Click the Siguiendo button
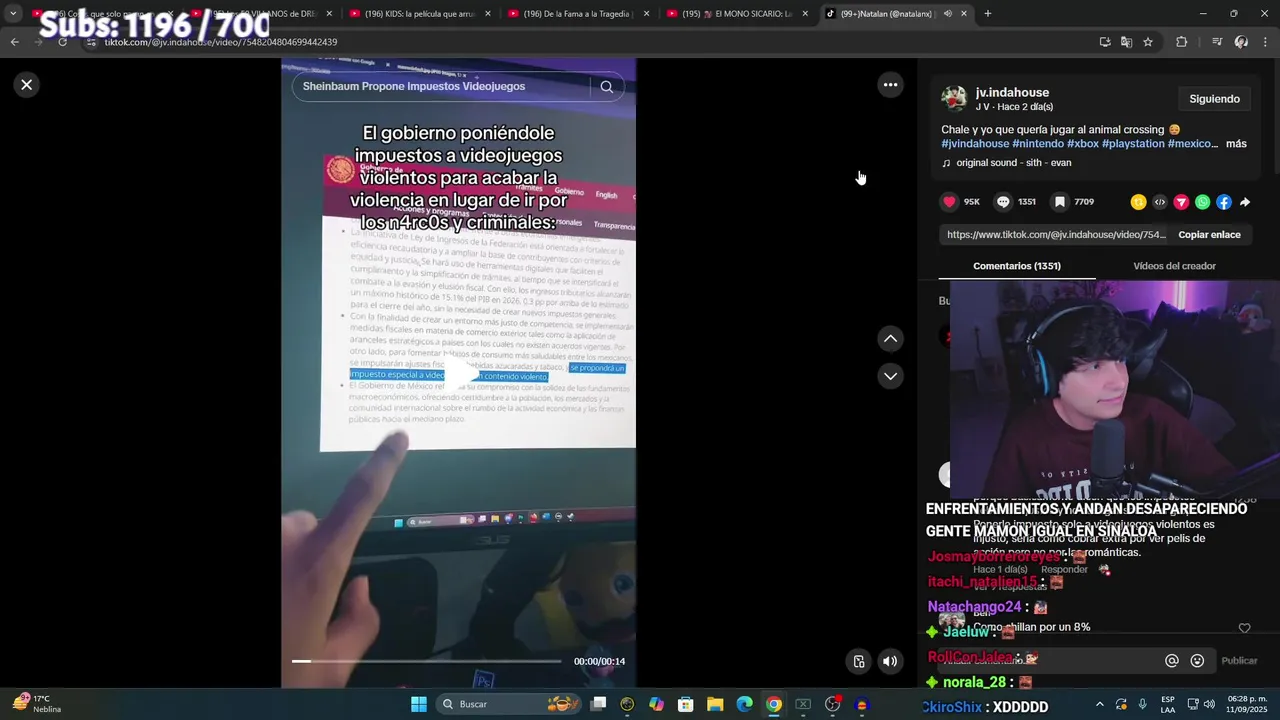 1214,99
